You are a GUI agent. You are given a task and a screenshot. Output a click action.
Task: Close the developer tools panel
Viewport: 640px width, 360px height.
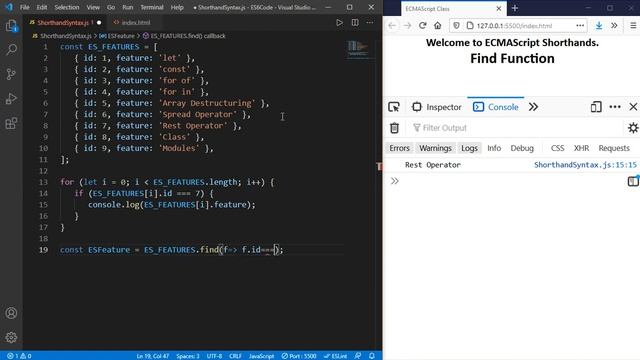pyautogui.click(x=633, y=107)
